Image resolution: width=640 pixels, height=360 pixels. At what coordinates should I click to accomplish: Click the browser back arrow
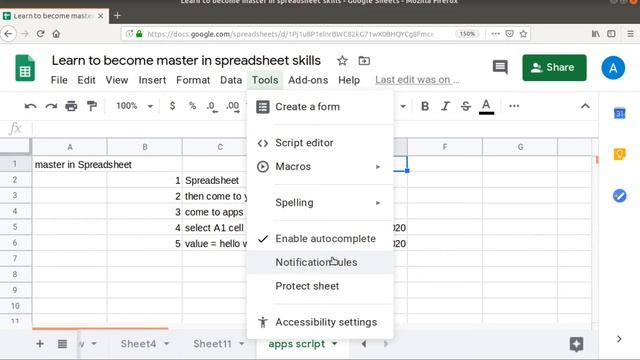[9, 34]
